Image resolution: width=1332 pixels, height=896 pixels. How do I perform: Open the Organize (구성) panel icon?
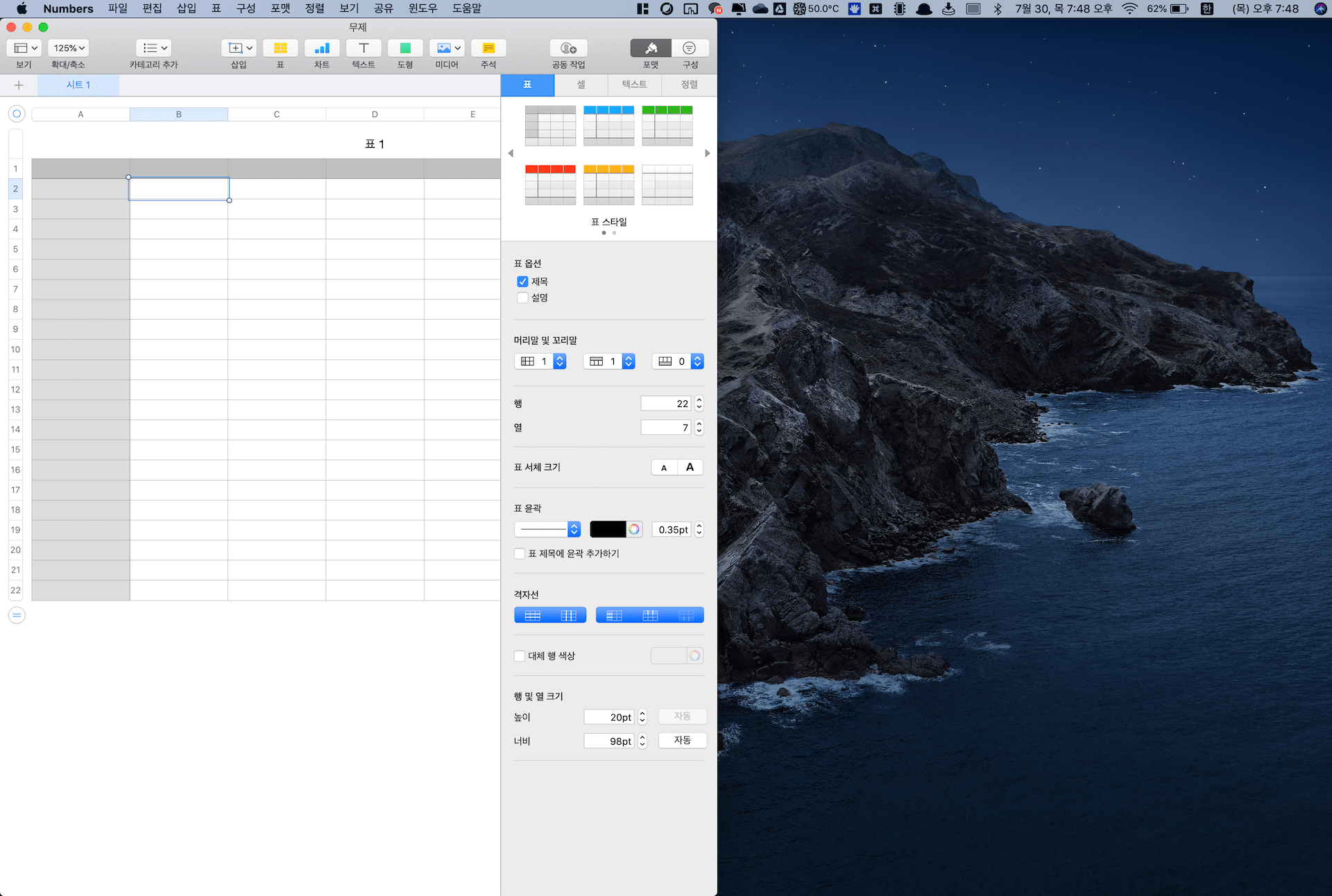coord(690,48)
